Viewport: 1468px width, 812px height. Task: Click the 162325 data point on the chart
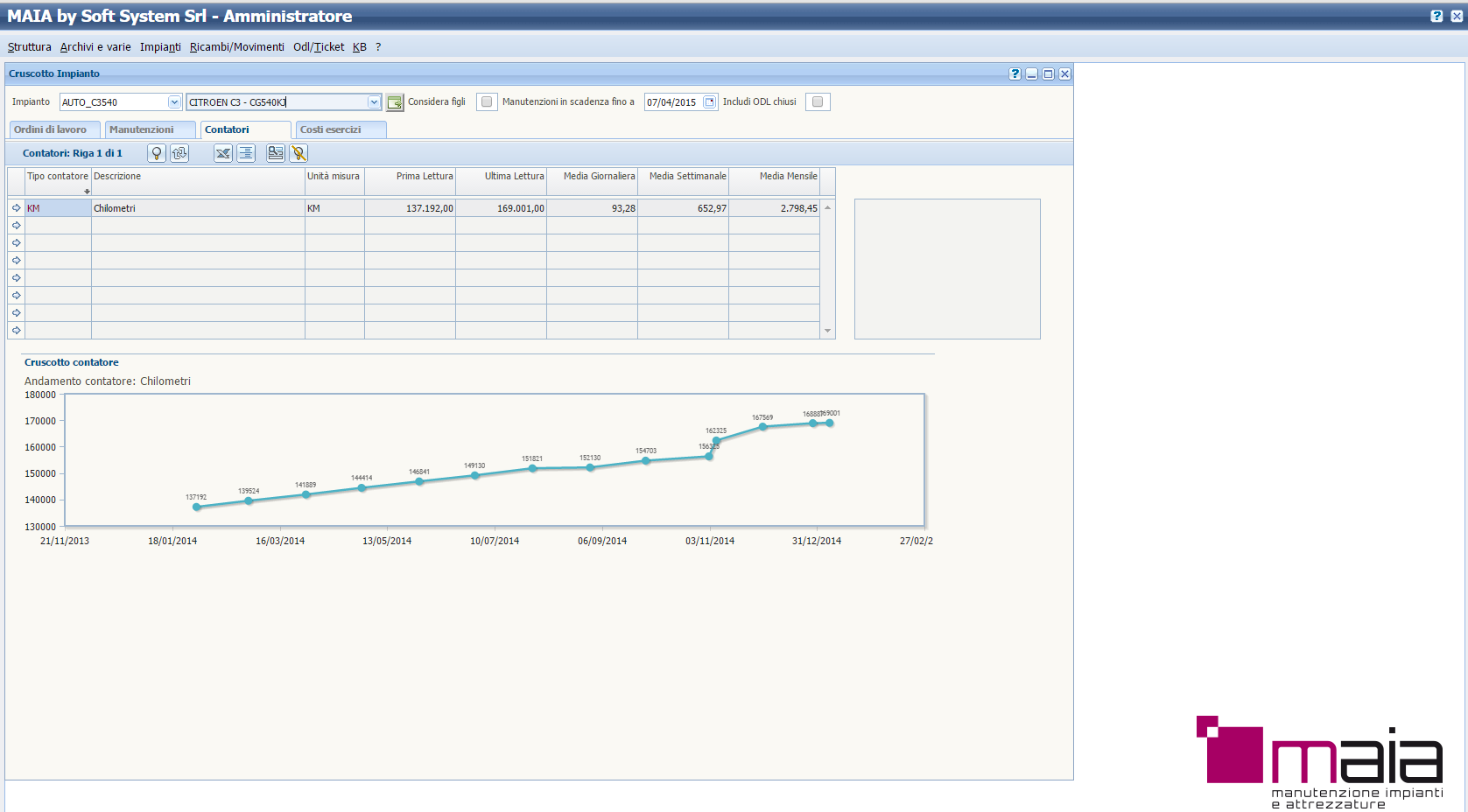point(716,440)
